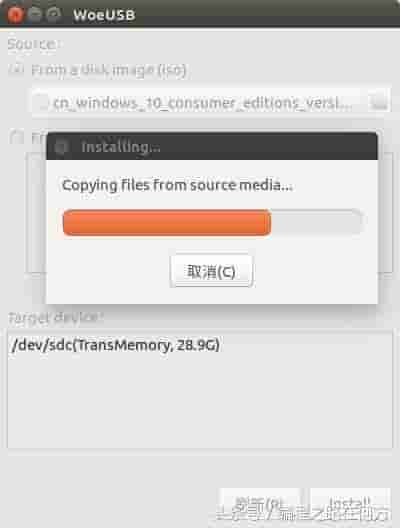This screenshot has width=400, height=528.
Task: Cancel the installation with 取消(C) button
Action: tap(211, 271)
